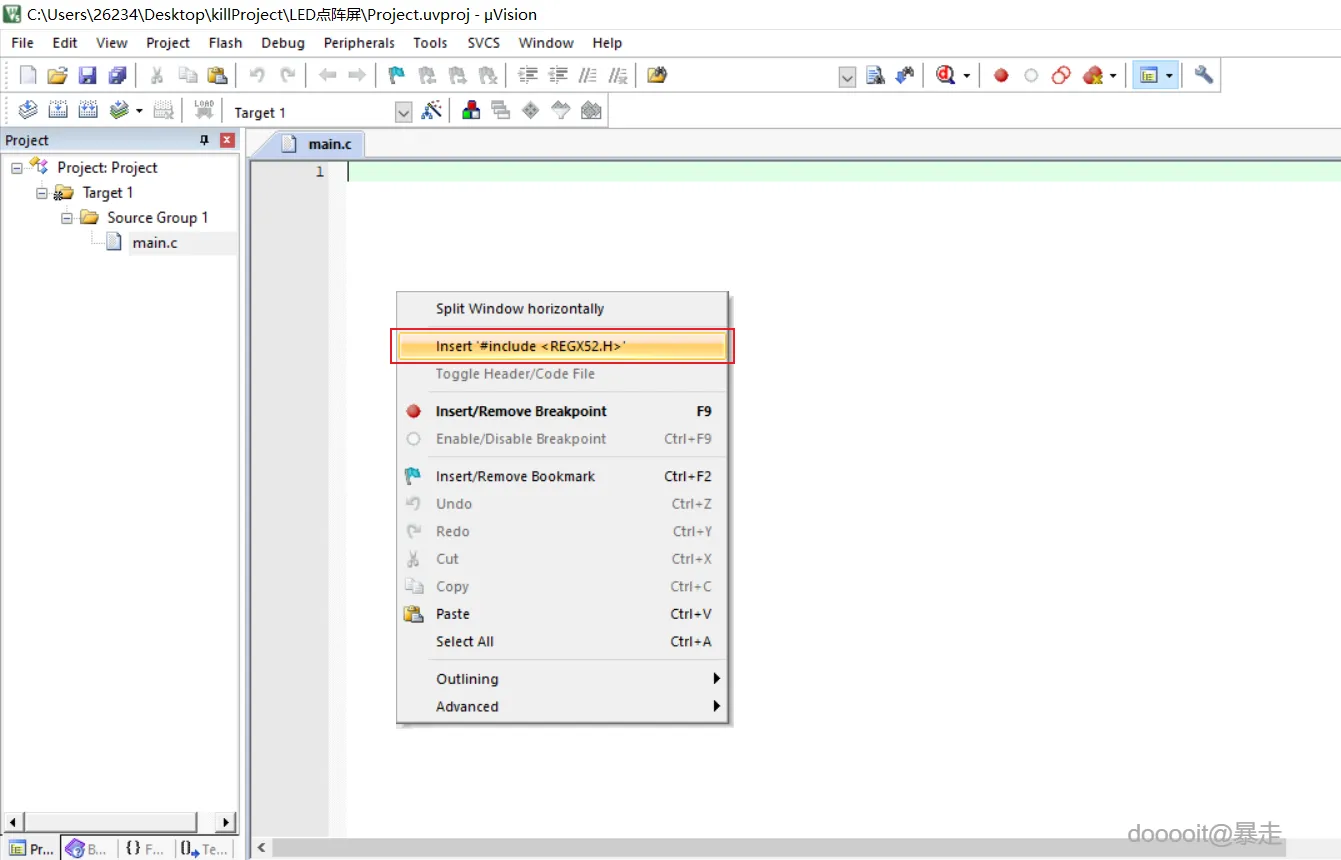Click the Save file toolbar icon

(87, 75)
